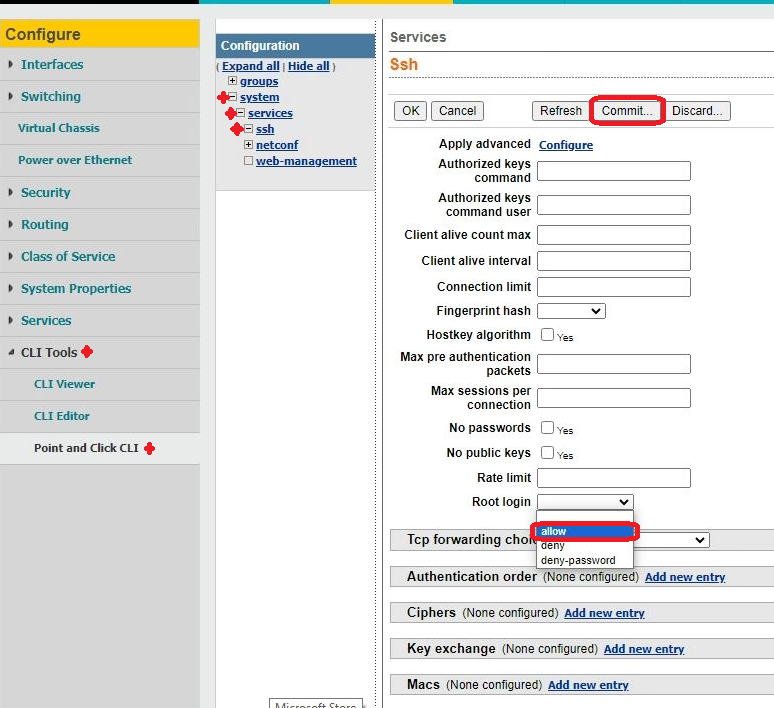The image size is (774, 708).
Task: Choose 'allow' in Root login list
Action: click(584, 532)
